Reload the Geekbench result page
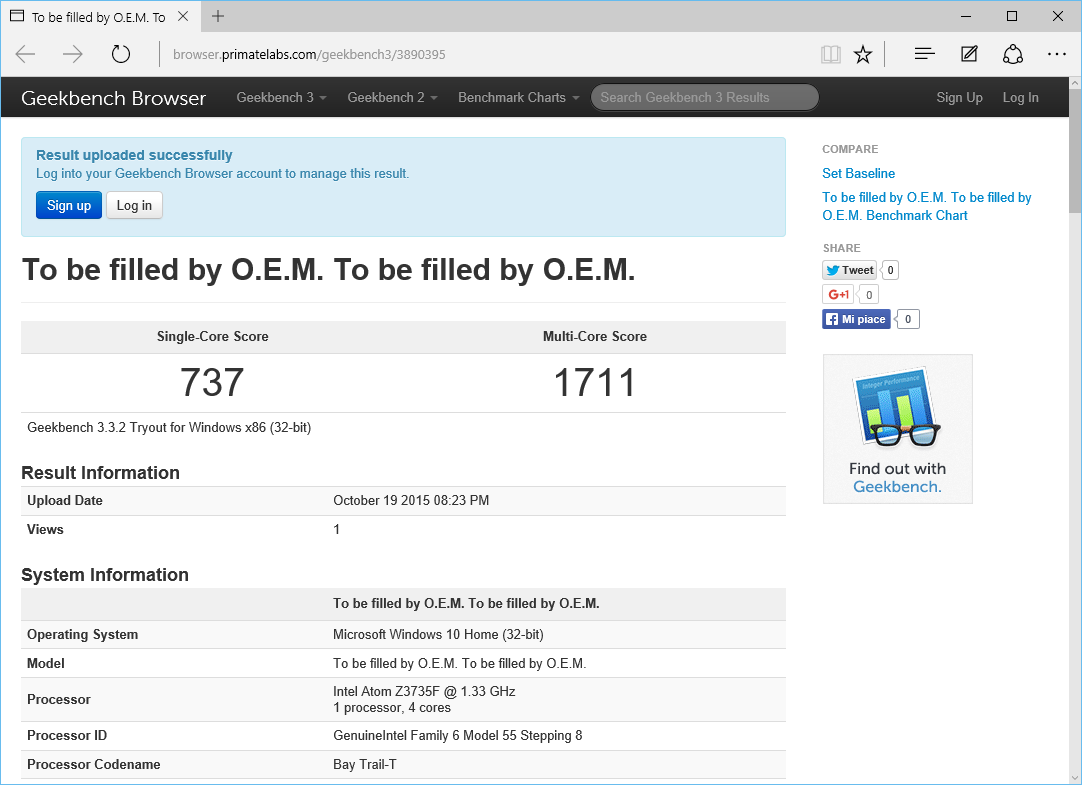Screen dimensions: 1082x785 point(121,54)
